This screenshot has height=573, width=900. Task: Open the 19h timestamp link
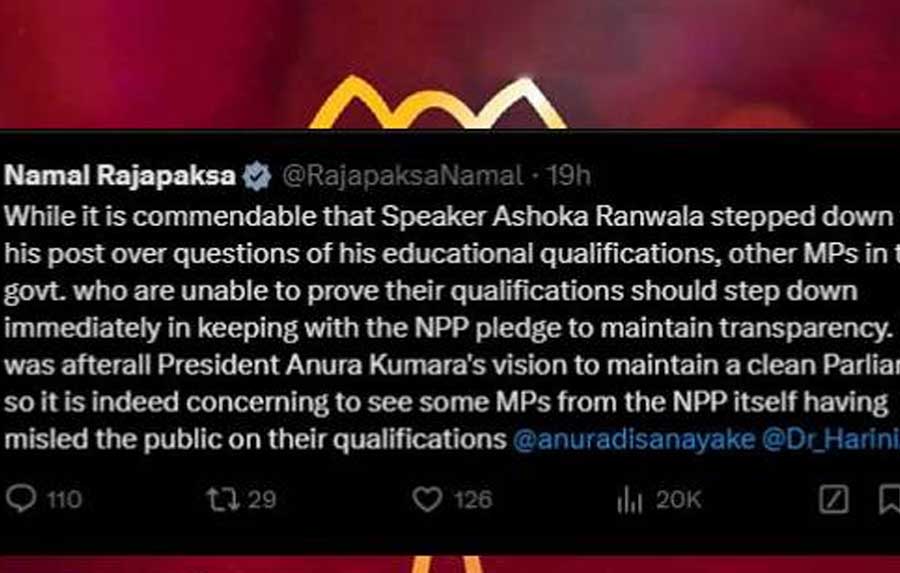tap(568, 176)
